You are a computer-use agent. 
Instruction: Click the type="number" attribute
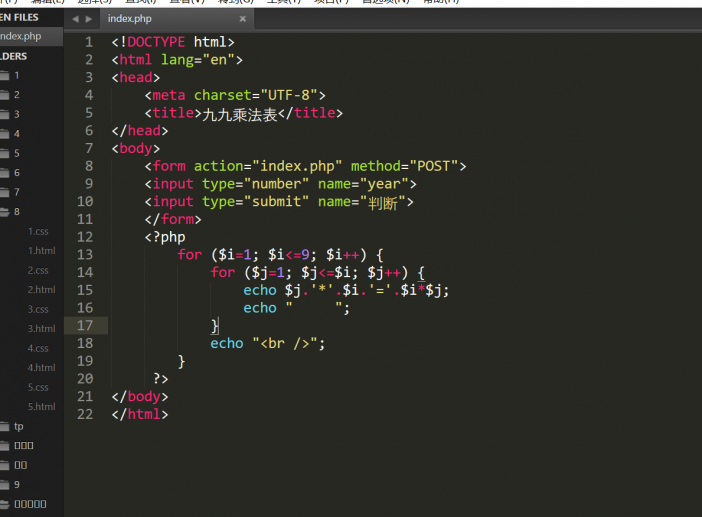click(x=255, y=184)
